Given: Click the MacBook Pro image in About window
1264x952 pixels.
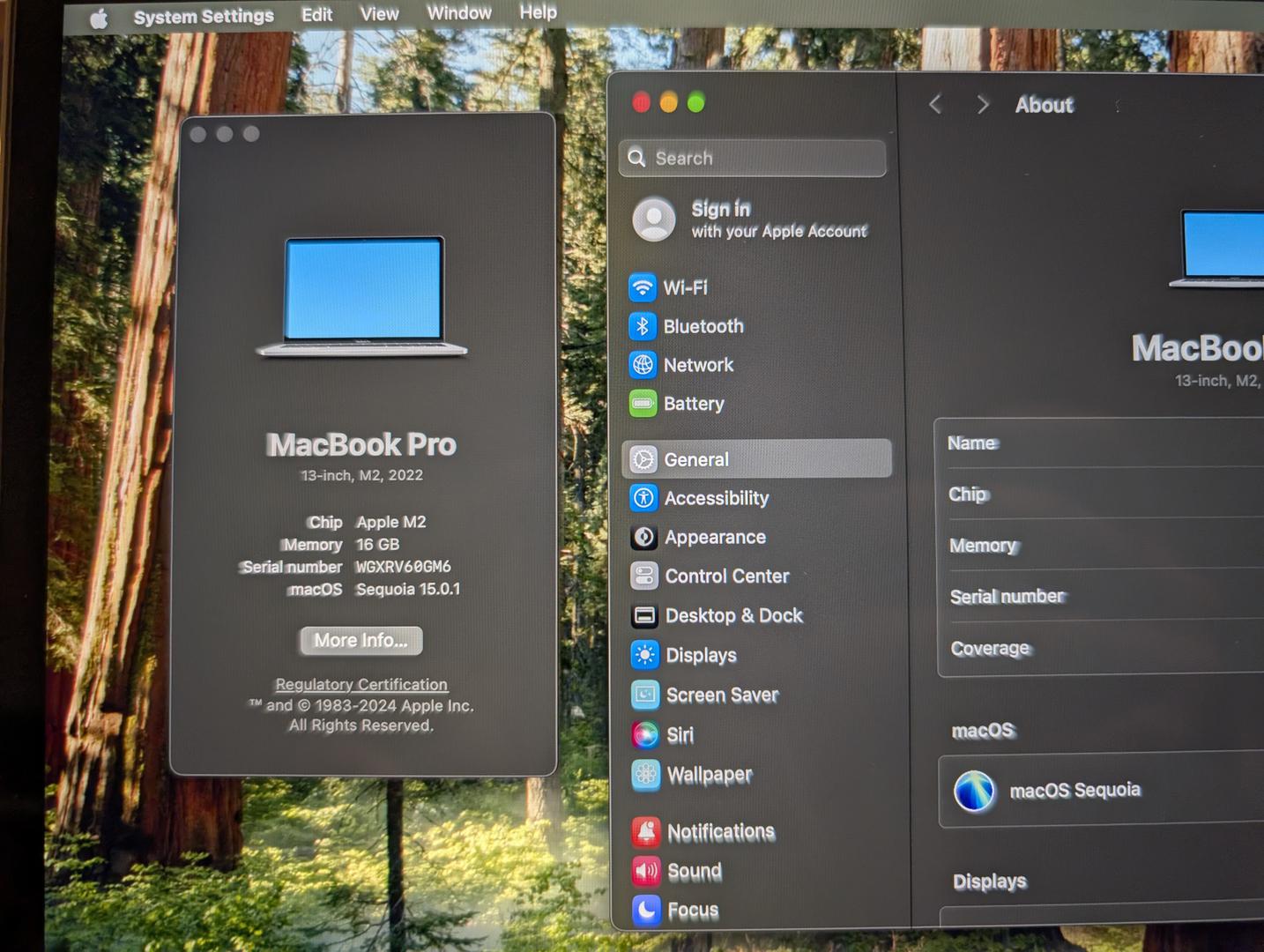Looking at the screenshot, I should pyautogui.click(x=361, y=297).
